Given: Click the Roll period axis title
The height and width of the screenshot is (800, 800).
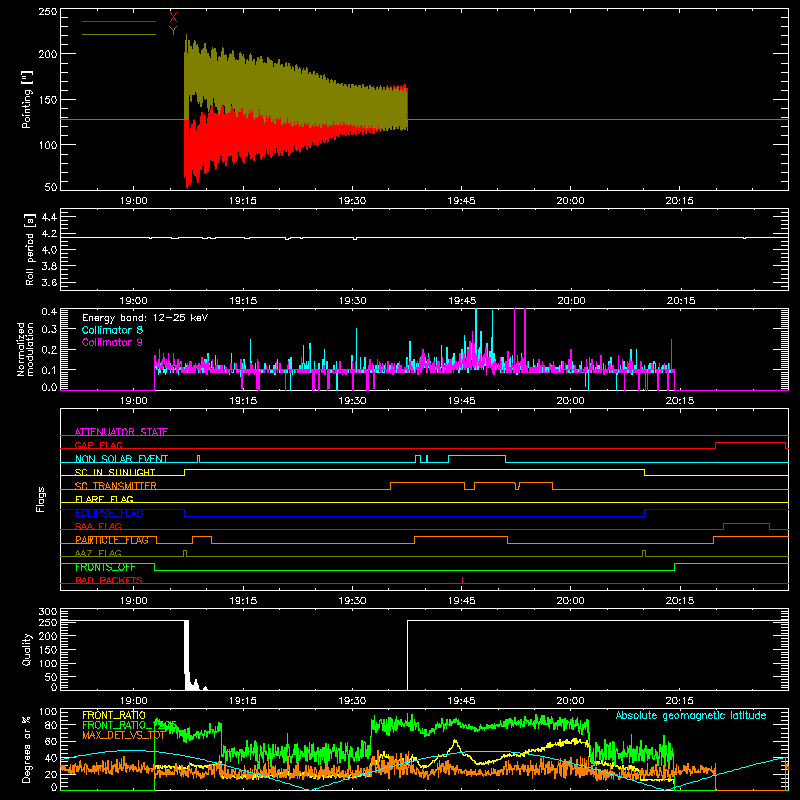Looking at the screenshot, I should [x=30, y=249].
